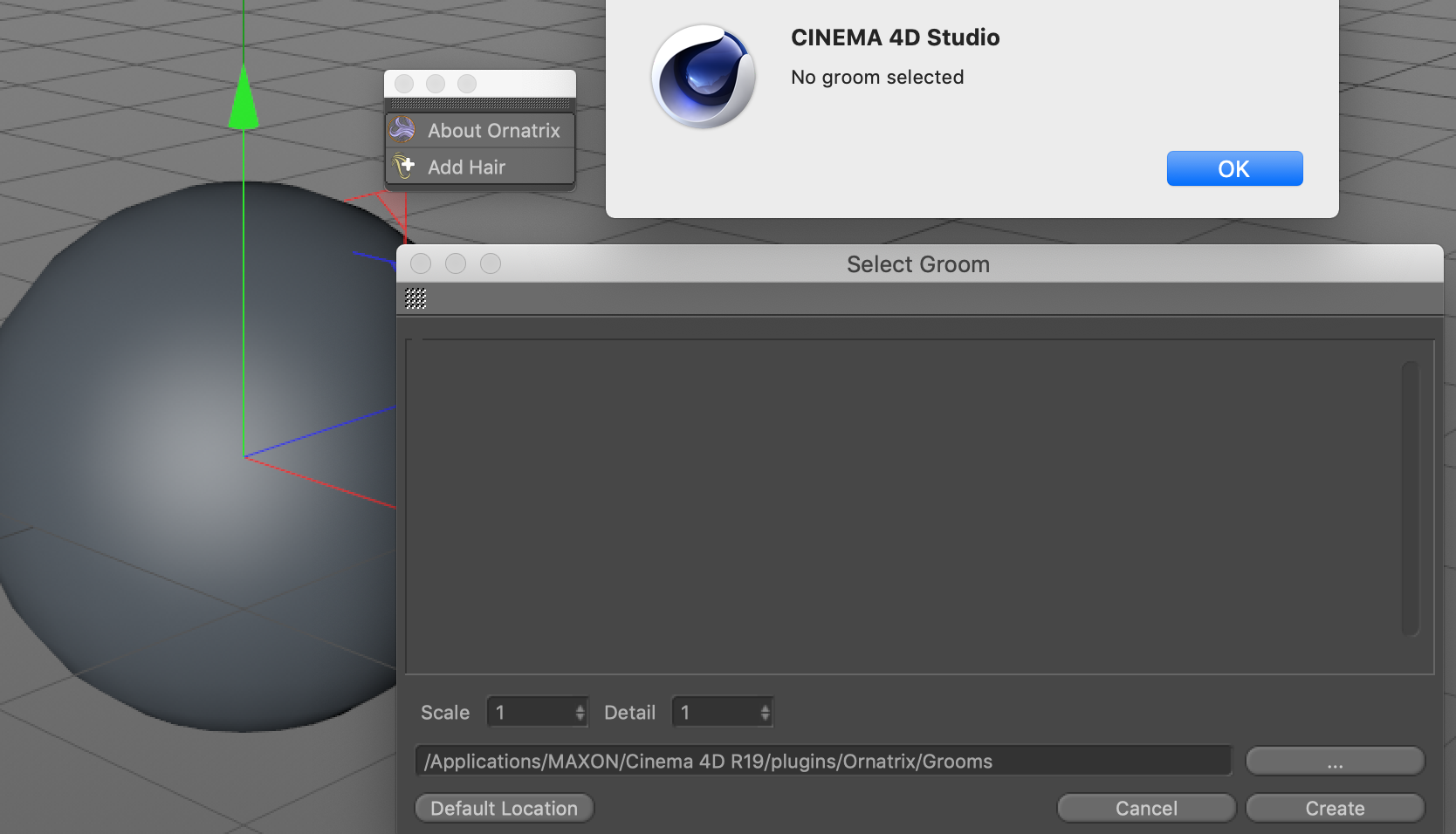This screenshot has width=1456, height=834.
Task: Open About Ornatrix from the palette
Action: [493, 131]
